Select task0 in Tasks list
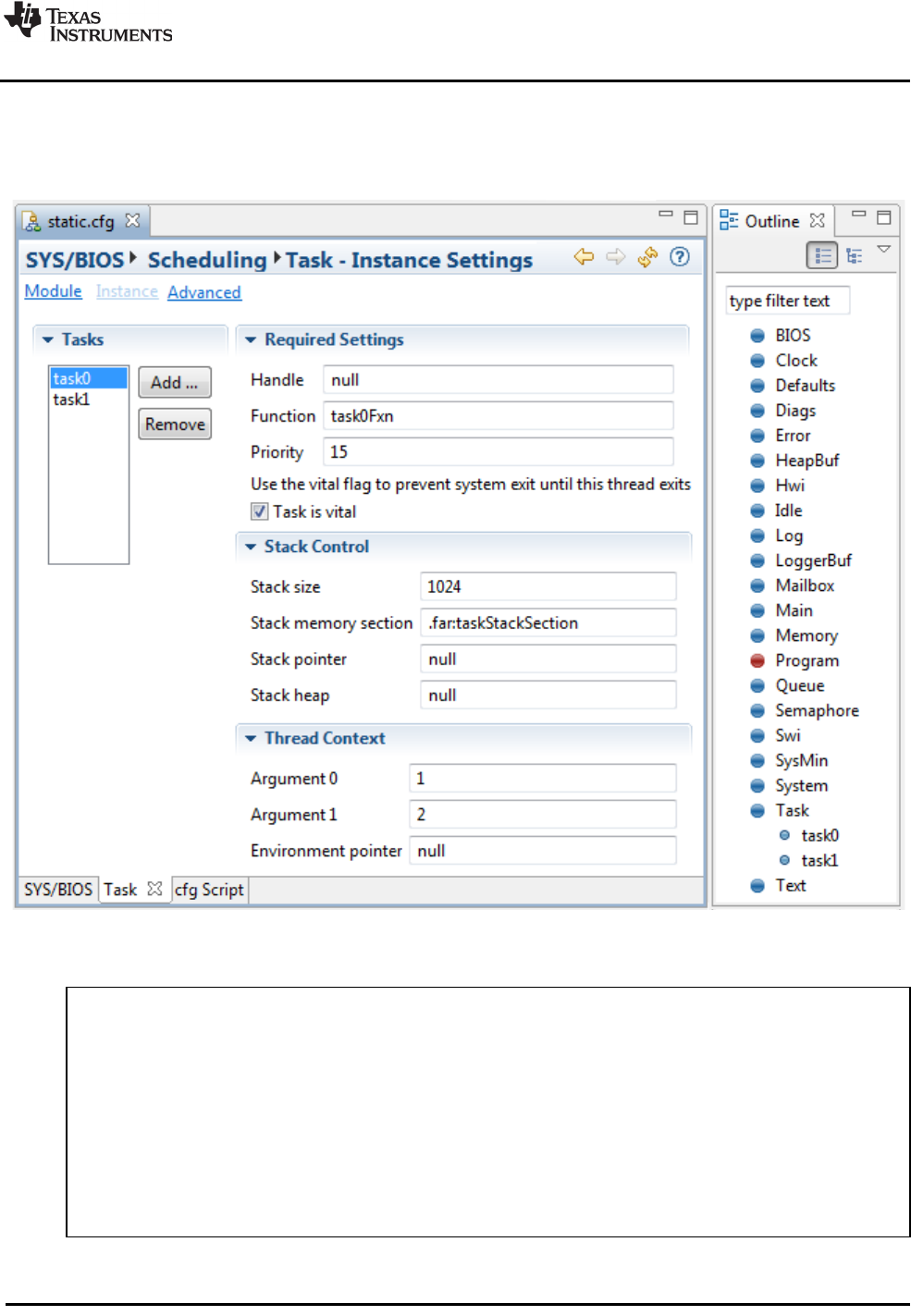Viewport: 911px width, 1316px height. [89, 378]
